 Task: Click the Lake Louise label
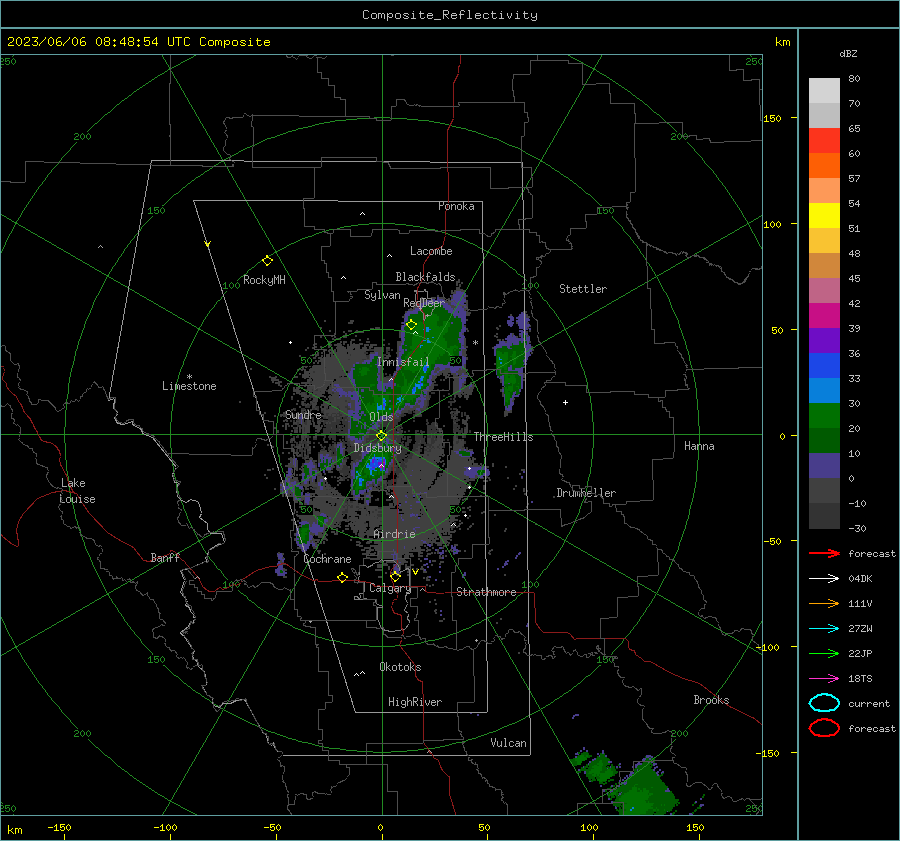77,491
